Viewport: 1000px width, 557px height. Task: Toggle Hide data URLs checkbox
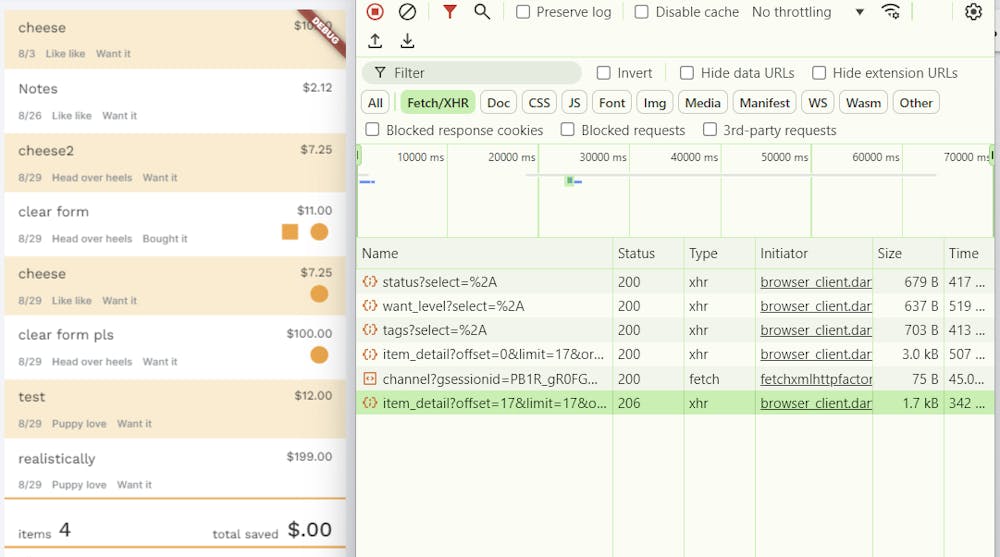tap(687, 73)
